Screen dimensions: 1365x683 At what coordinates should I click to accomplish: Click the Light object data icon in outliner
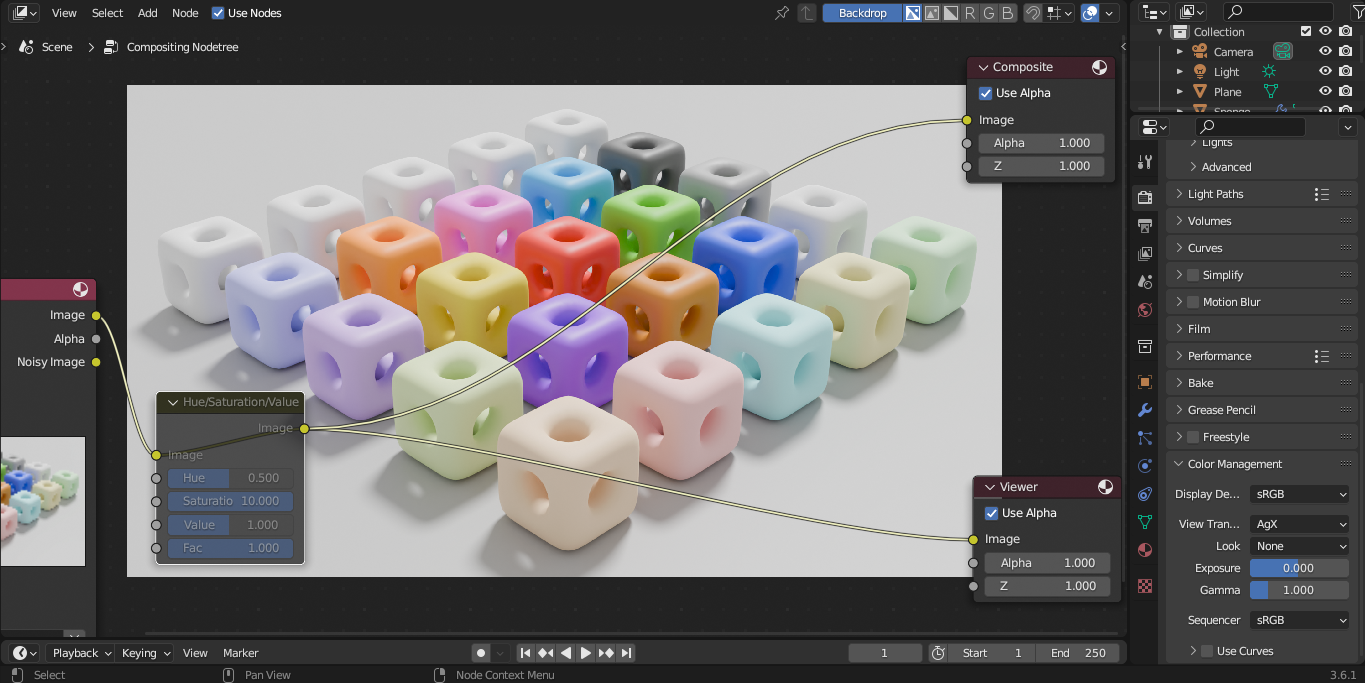1269,72
